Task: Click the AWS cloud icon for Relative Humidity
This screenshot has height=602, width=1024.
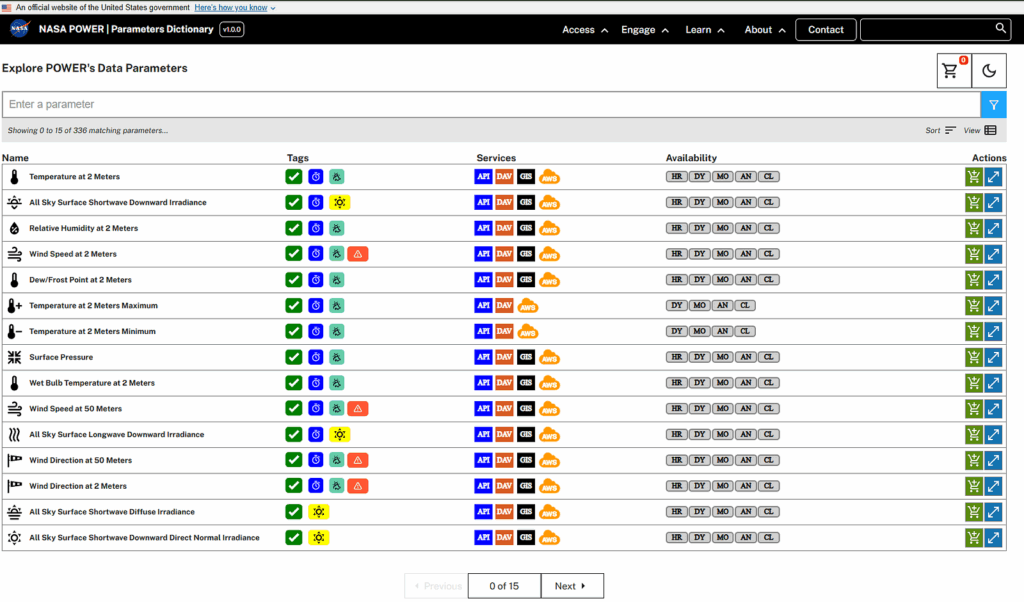Action: pos(549,229)
